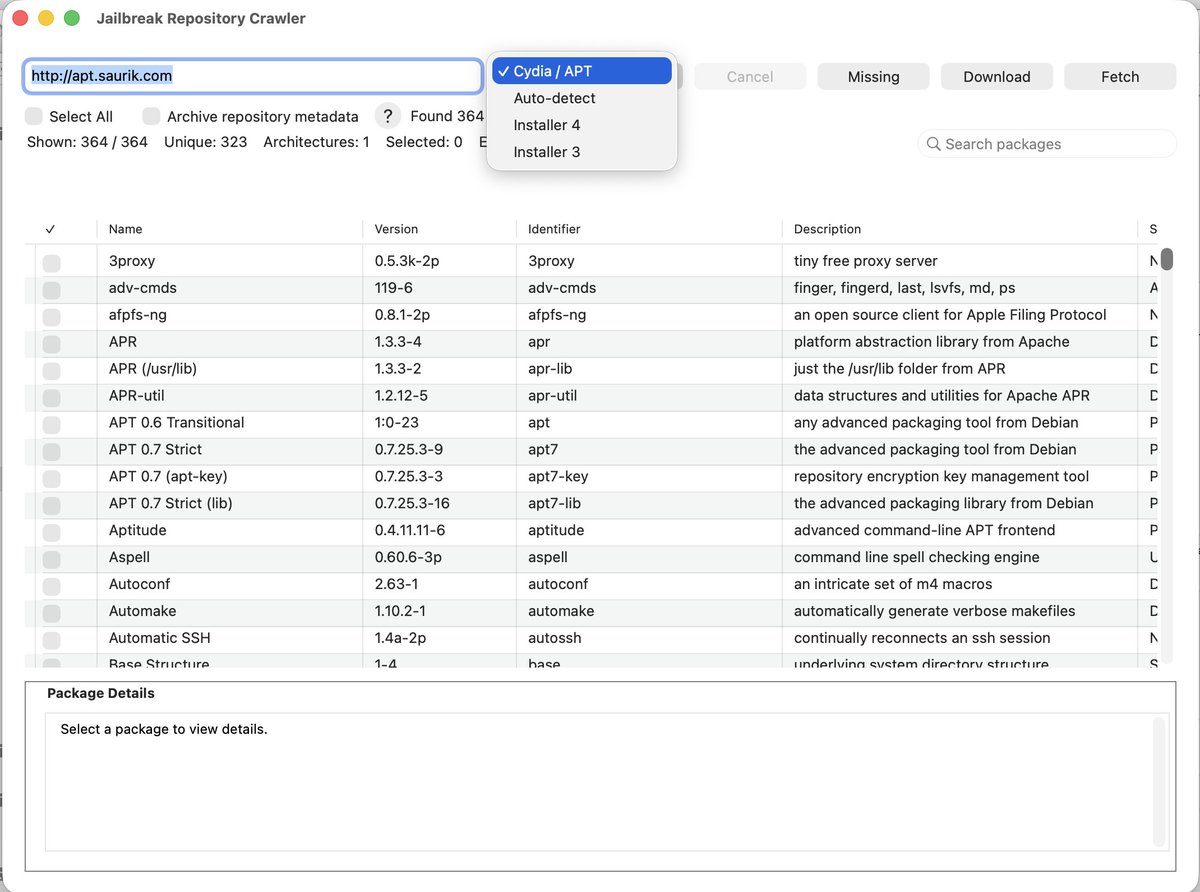1200x892 pixels.
Task: Sort by the Version column header
Action: (x=439, y=229)
